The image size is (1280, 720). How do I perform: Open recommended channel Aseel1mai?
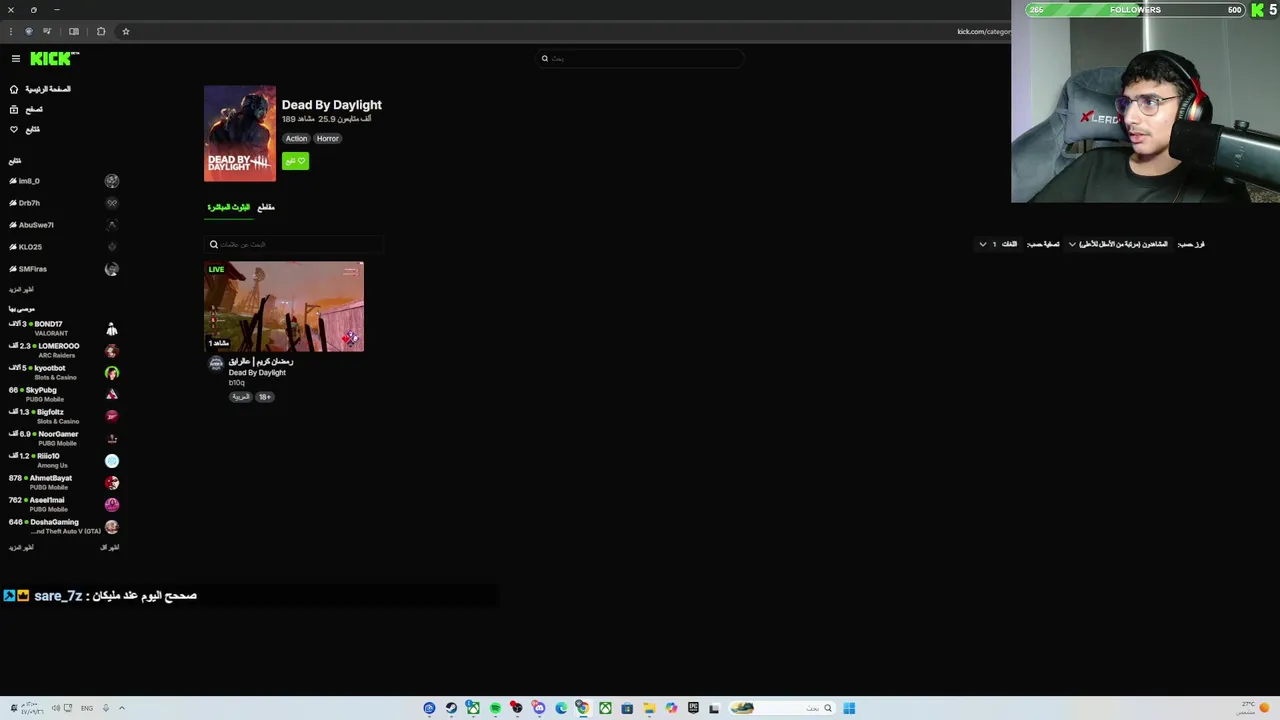point(64,504)
